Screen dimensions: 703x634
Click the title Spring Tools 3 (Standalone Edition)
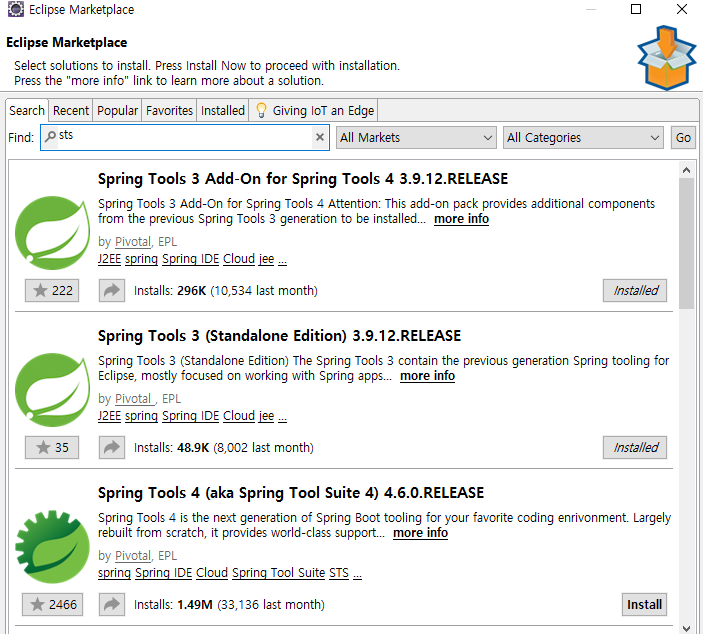pos(279,335)
